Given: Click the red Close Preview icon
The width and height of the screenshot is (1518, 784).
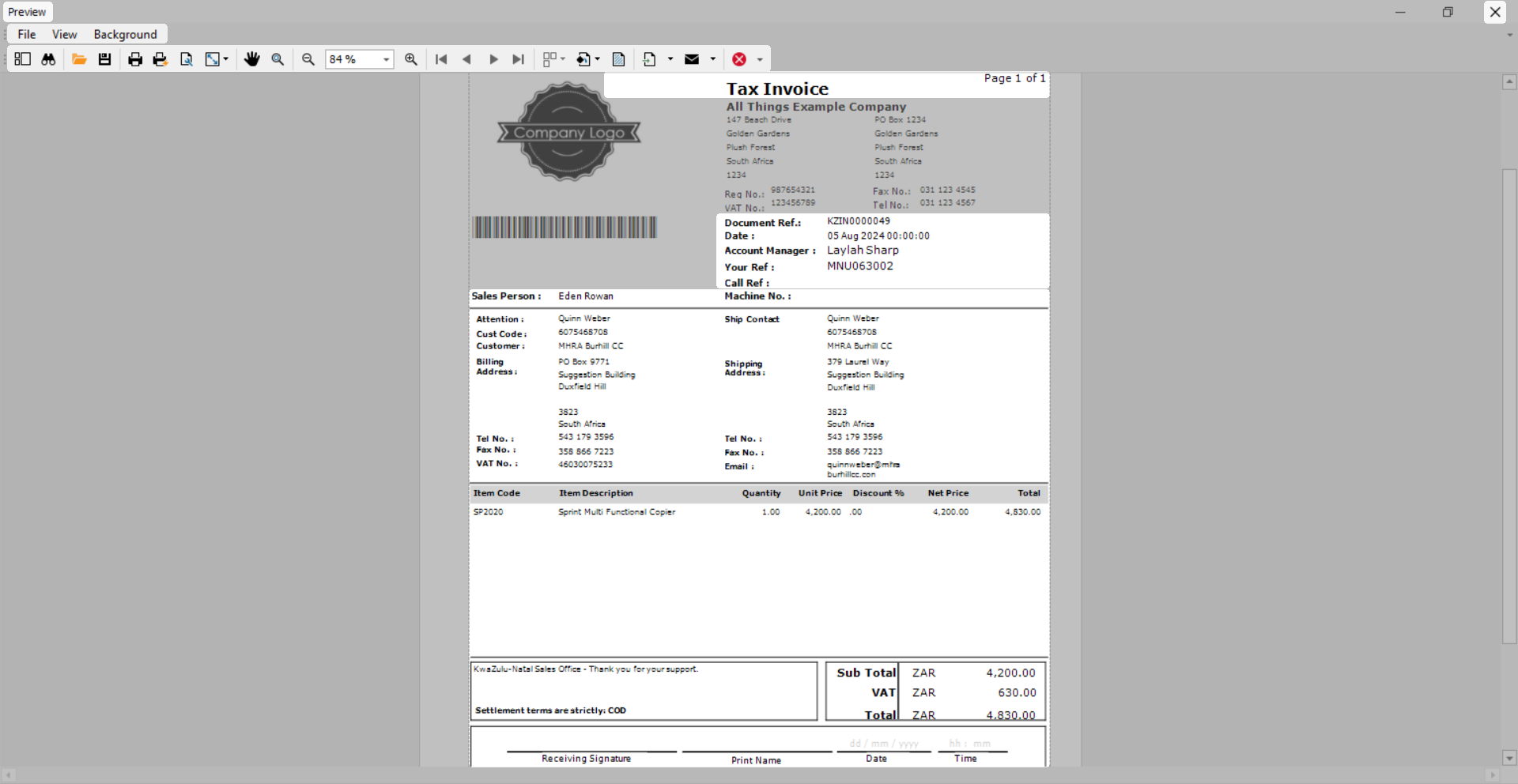Looking at the screenshot, I should (x=739, y=59).
